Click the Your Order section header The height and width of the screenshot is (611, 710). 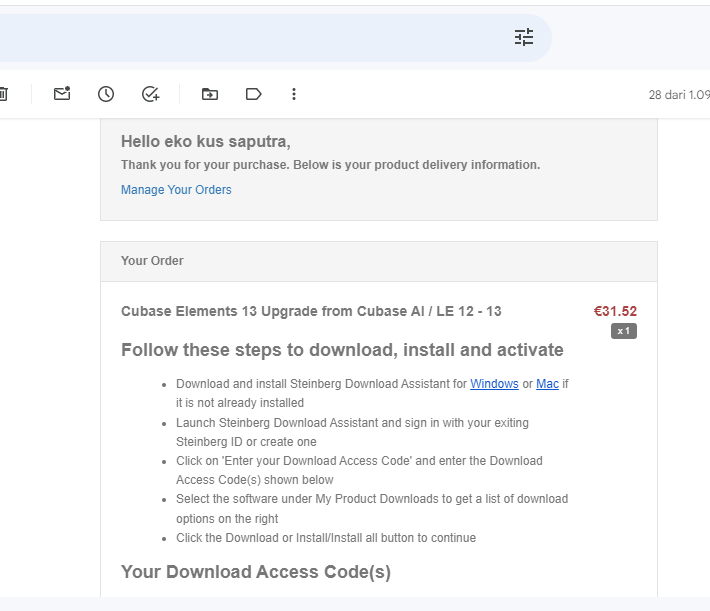152,261
